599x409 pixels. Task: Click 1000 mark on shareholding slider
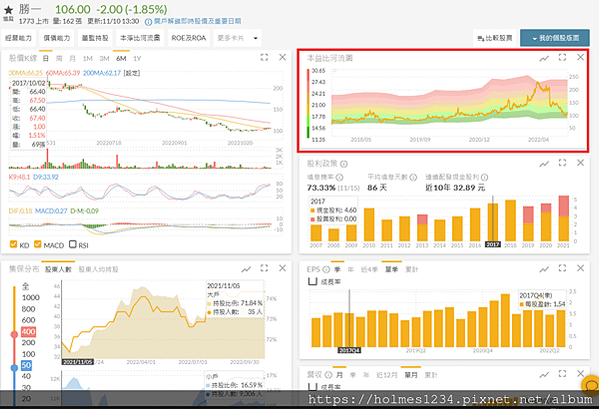31,297
